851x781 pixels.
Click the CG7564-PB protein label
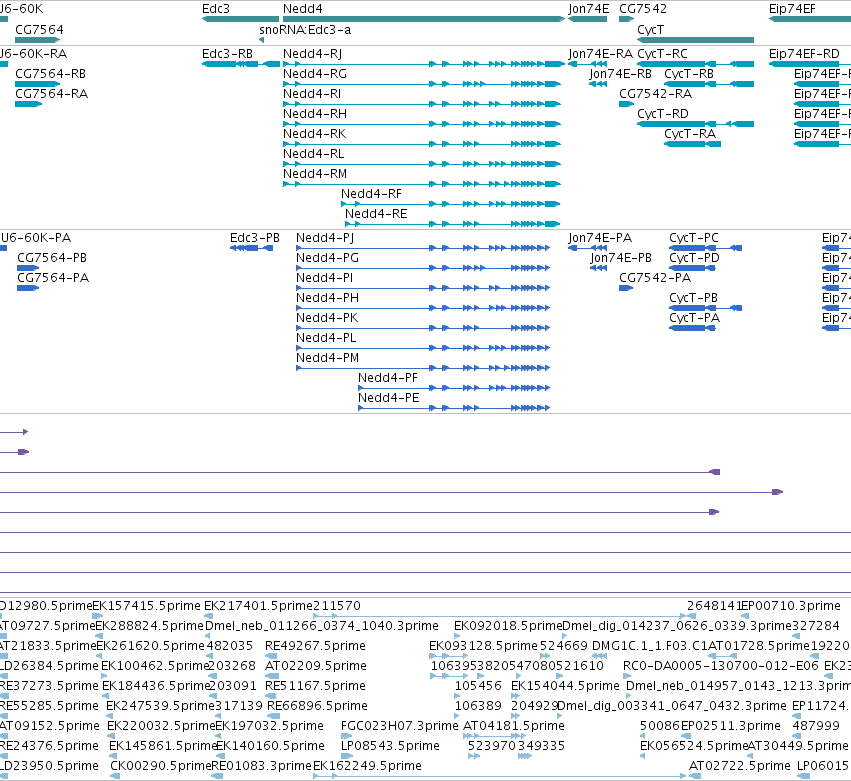(52, 258)
